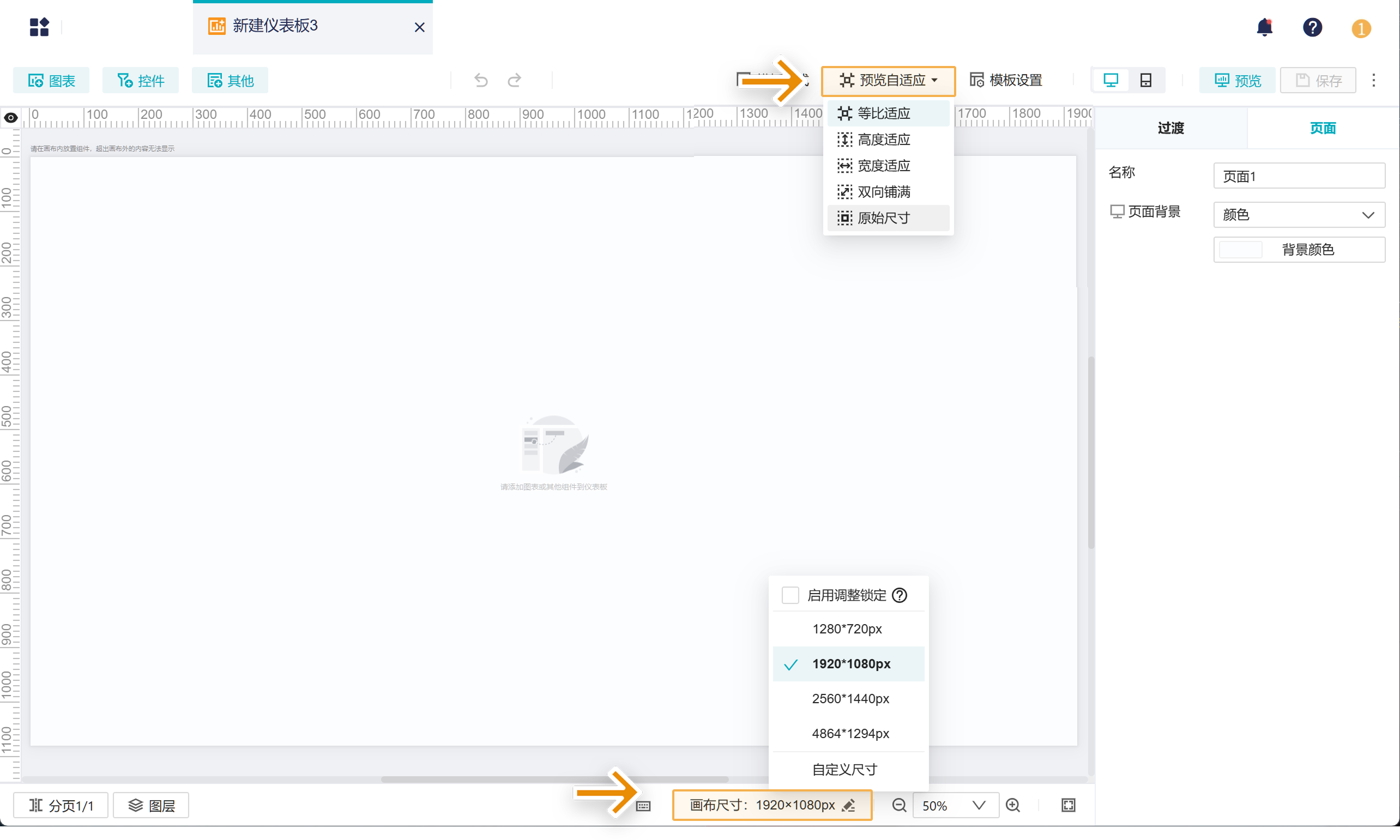Click the 背景颜色 color swatch
The image size is (1400, 840).
tap(1240, 250)
